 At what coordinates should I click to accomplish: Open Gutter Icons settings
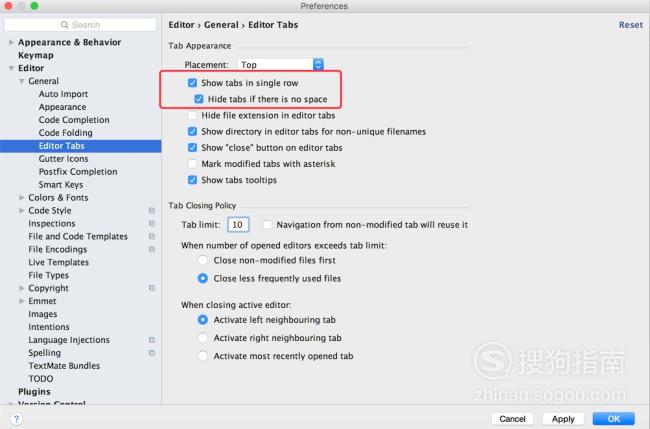pos(63,159)
